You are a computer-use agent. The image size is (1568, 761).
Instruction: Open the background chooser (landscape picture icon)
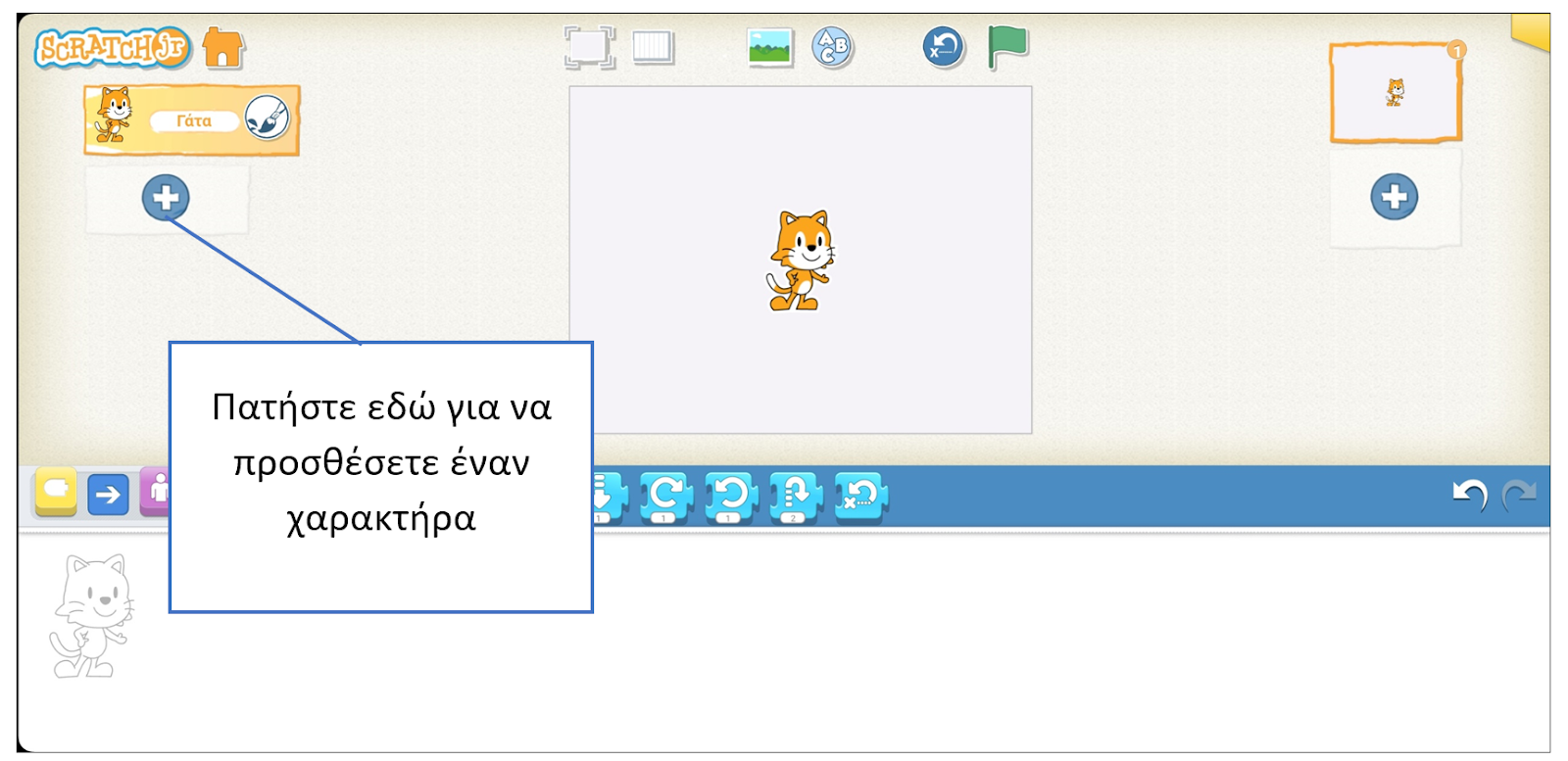[770, 47]
